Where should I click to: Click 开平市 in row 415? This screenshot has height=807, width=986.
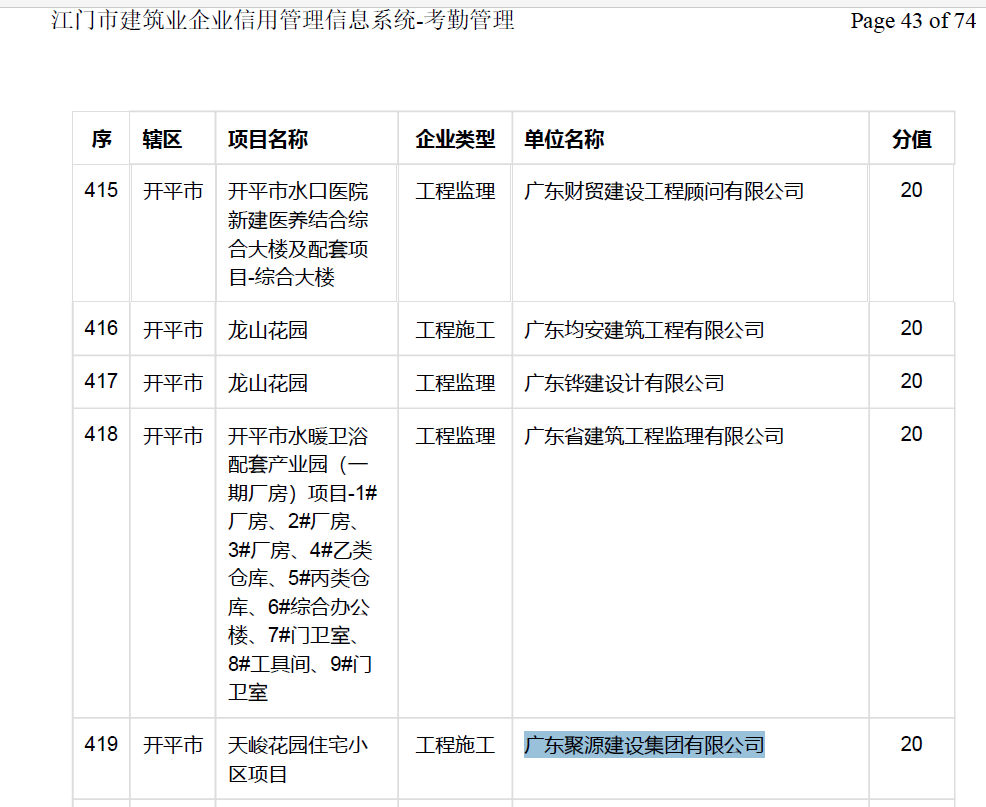click(173, 191)
